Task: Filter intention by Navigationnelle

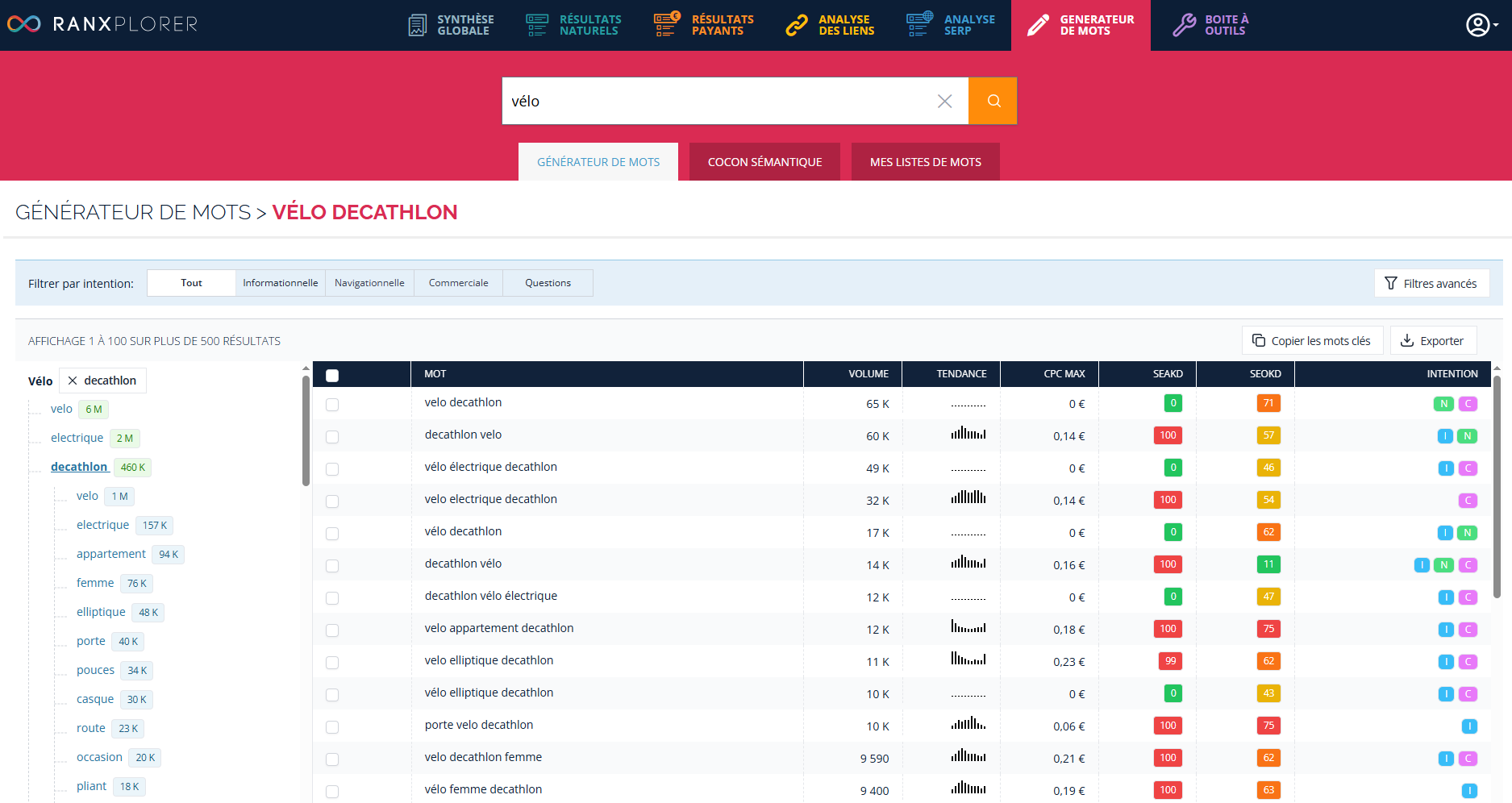Action: 369,283
